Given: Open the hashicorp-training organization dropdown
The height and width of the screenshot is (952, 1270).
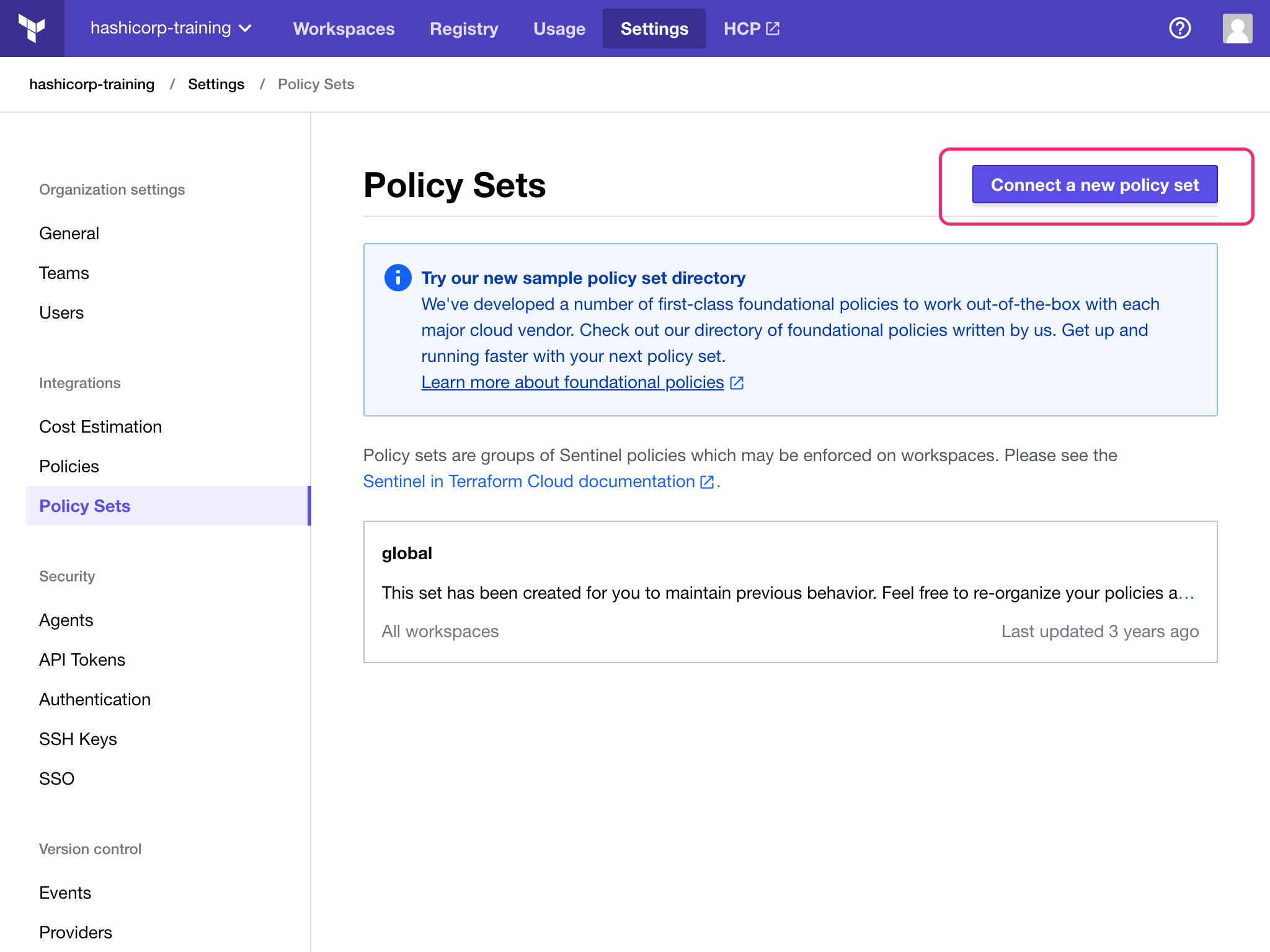Looking at the screenshot, I should point(169,28).
